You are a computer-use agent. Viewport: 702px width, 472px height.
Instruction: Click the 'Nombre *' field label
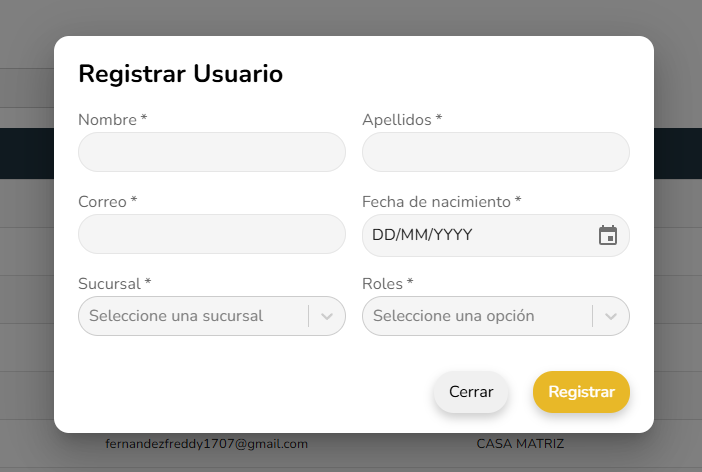(113, 120)
